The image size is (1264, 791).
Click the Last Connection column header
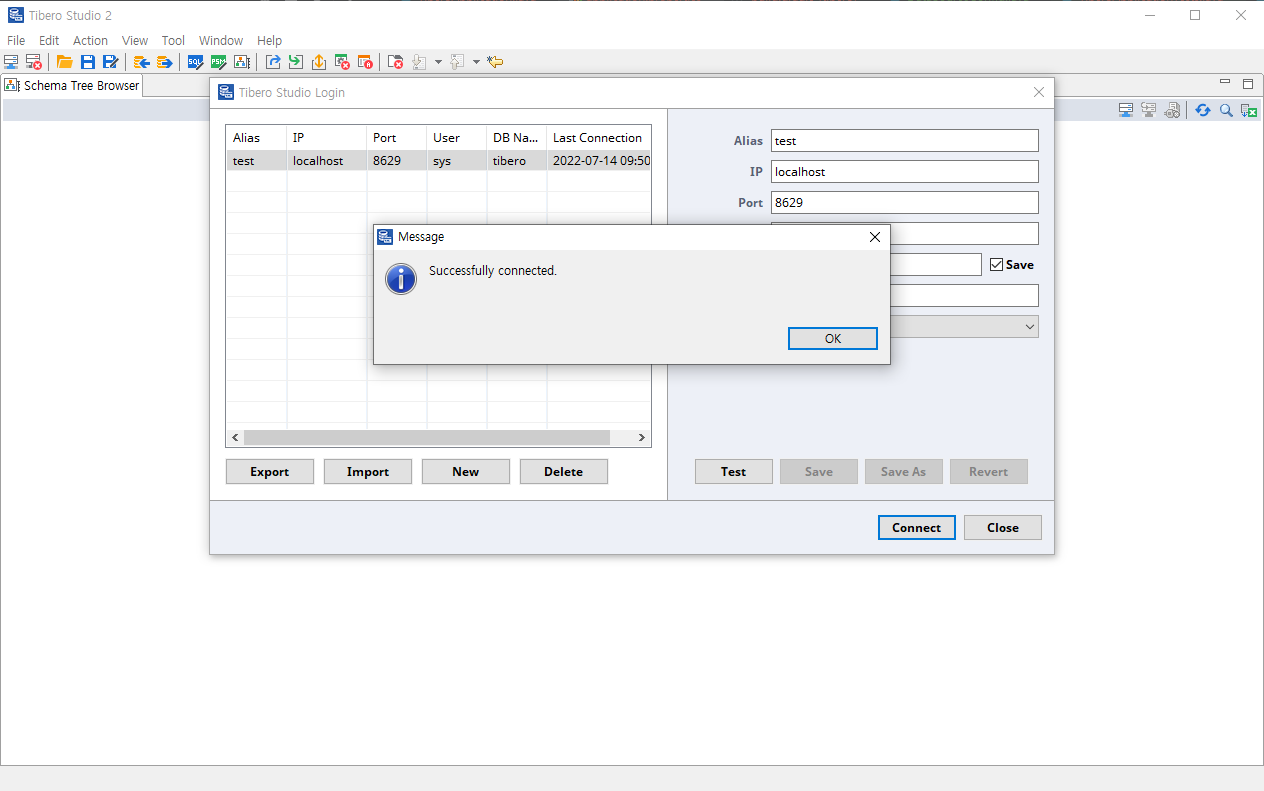coord(598,138)
